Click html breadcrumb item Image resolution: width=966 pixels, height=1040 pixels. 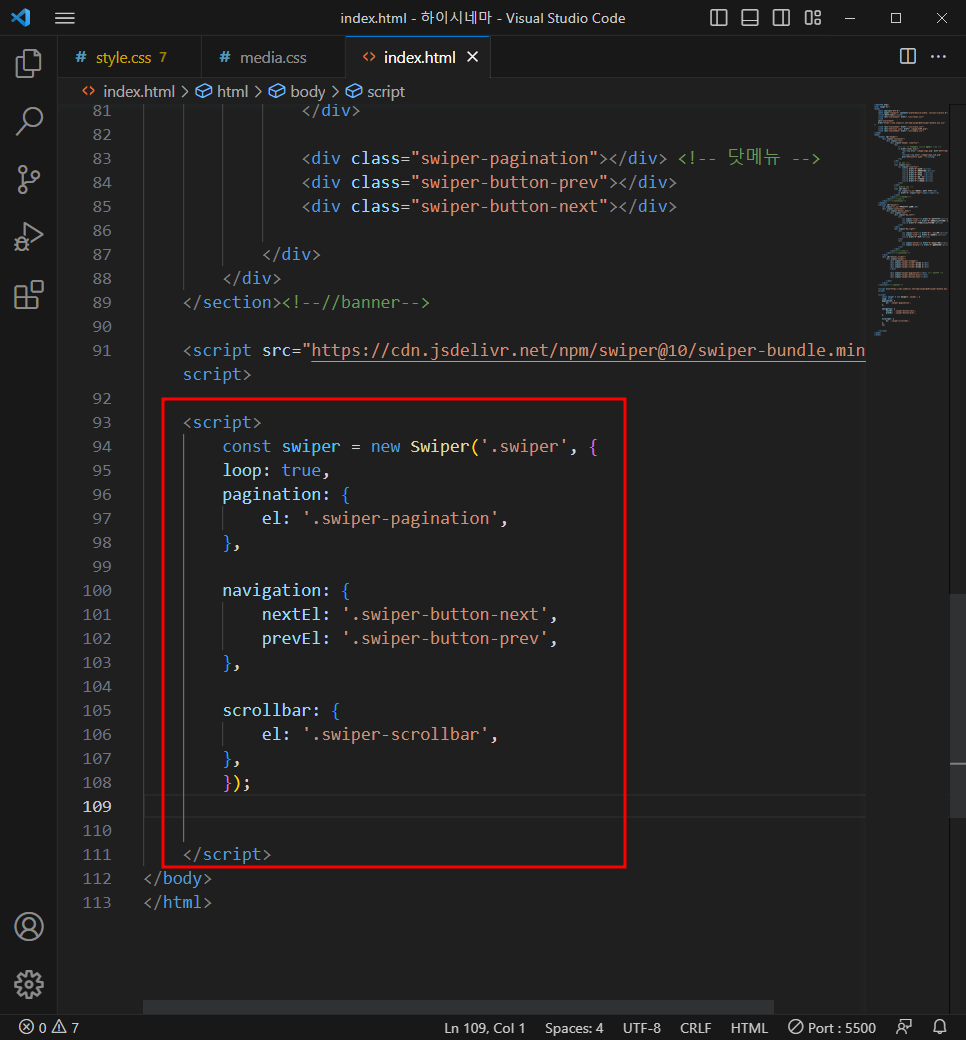[x=222, y=92]
